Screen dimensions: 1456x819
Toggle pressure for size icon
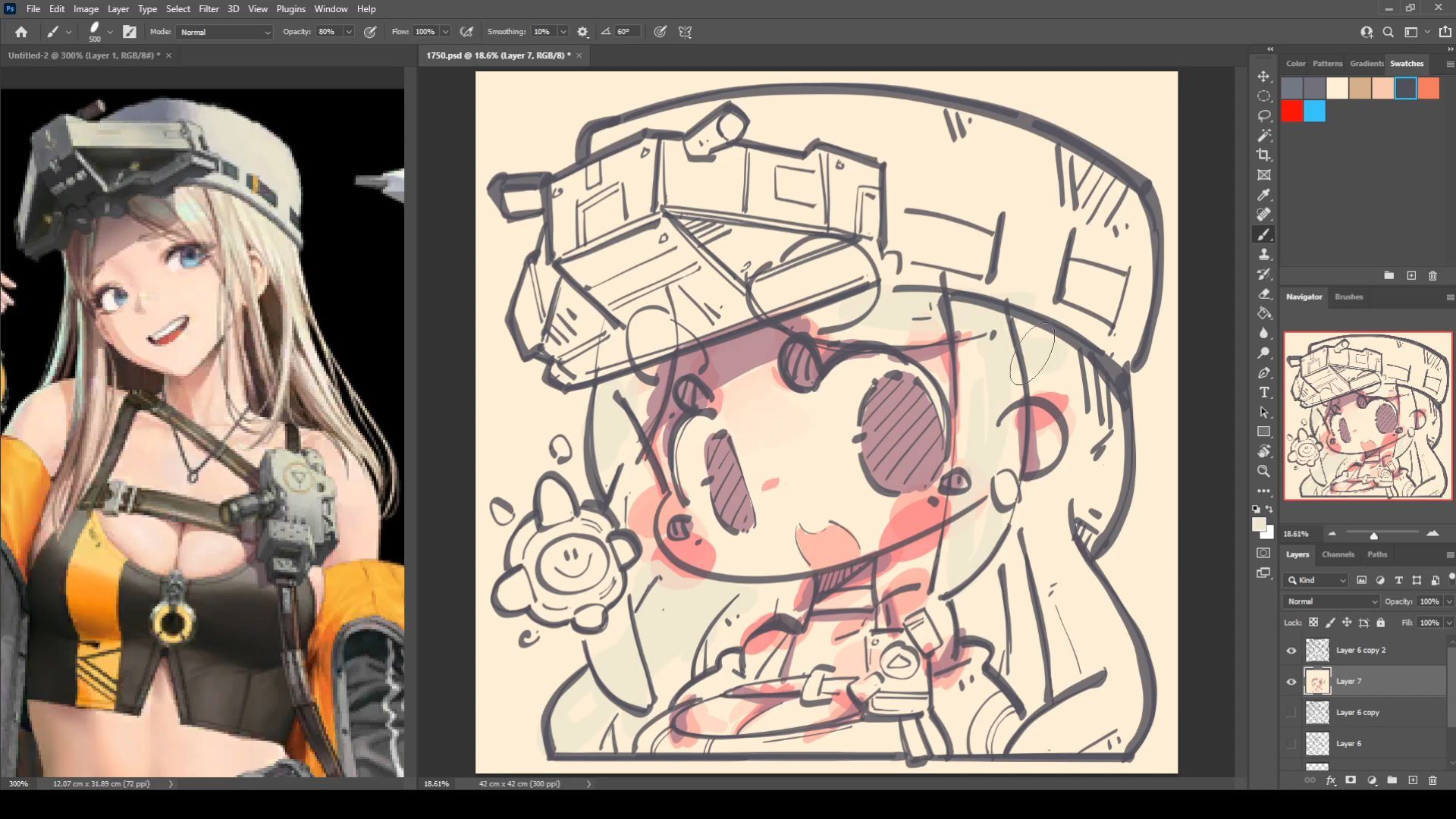[x=661, y=32]
